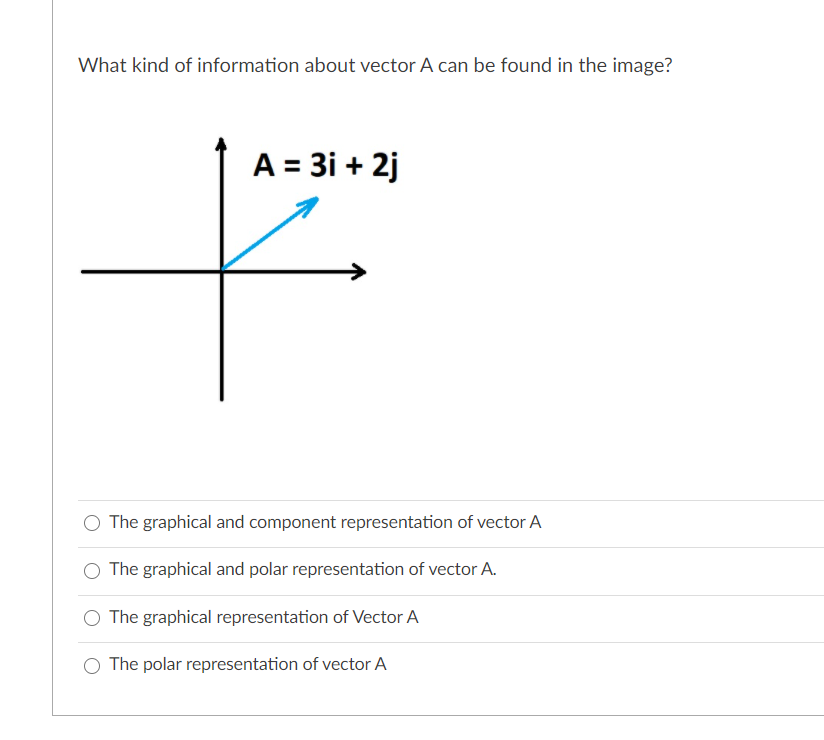The height and width of the screenshot is (740, 824).
Task: Click the origin of the coordinate axes
Action: (x=221, y=269)
